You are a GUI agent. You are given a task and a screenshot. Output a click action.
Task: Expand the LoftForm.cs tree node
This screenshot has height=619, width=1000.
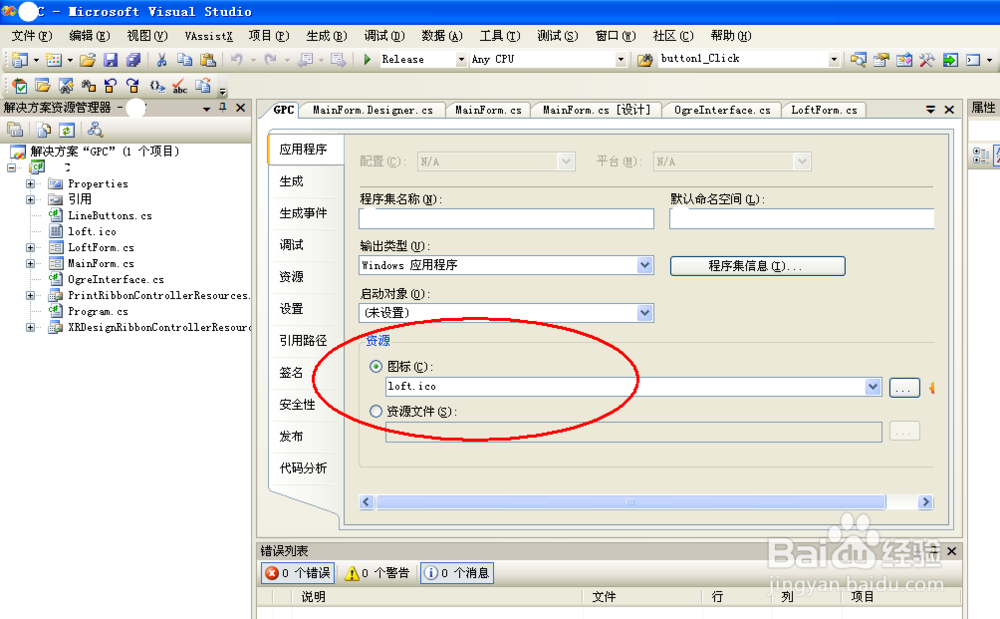coord(30,247)
